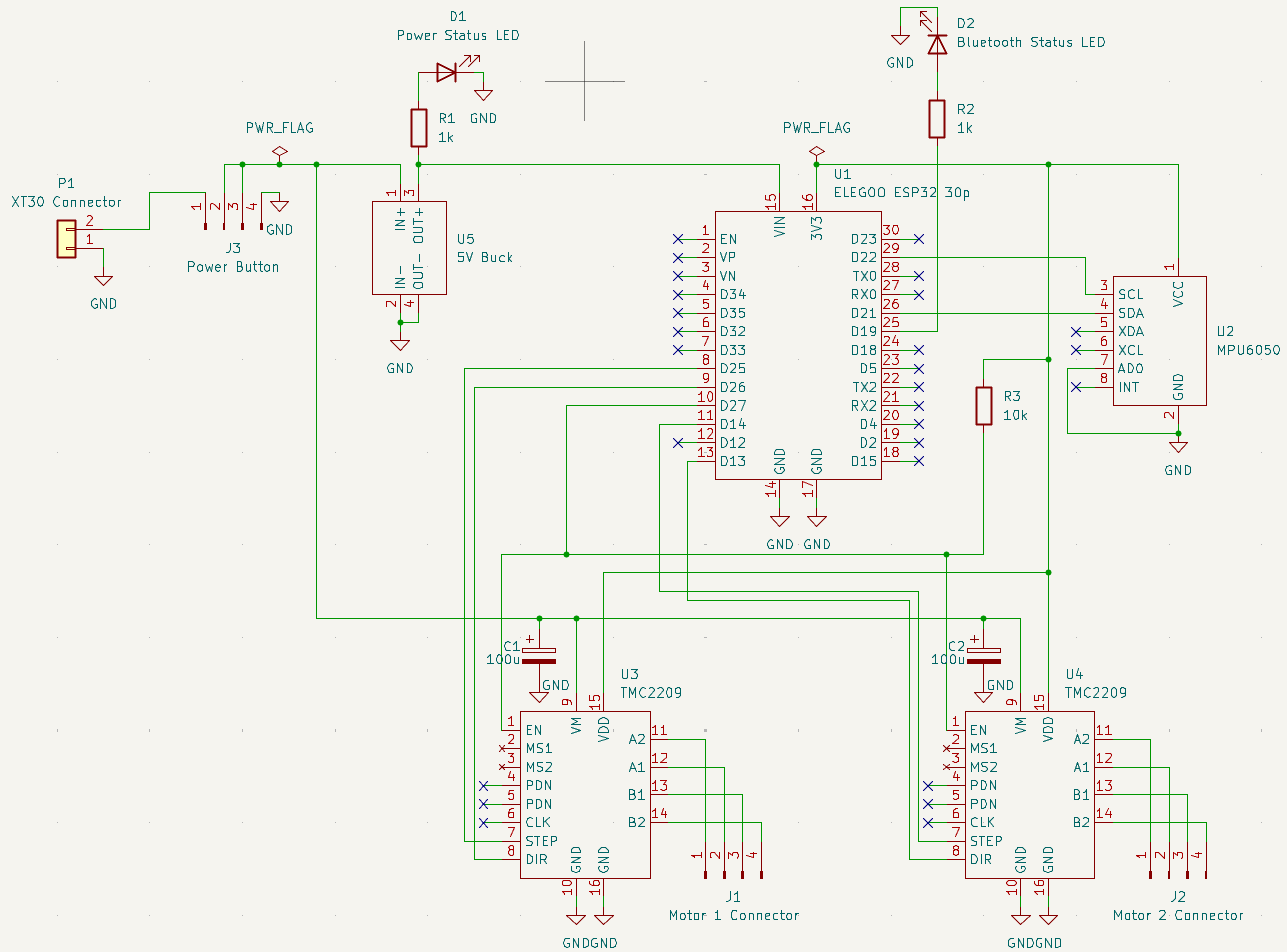Click the no-connect X on ESP32 D12 pin
This screenshot has width=1287, height=952.
tap(677, 442)
